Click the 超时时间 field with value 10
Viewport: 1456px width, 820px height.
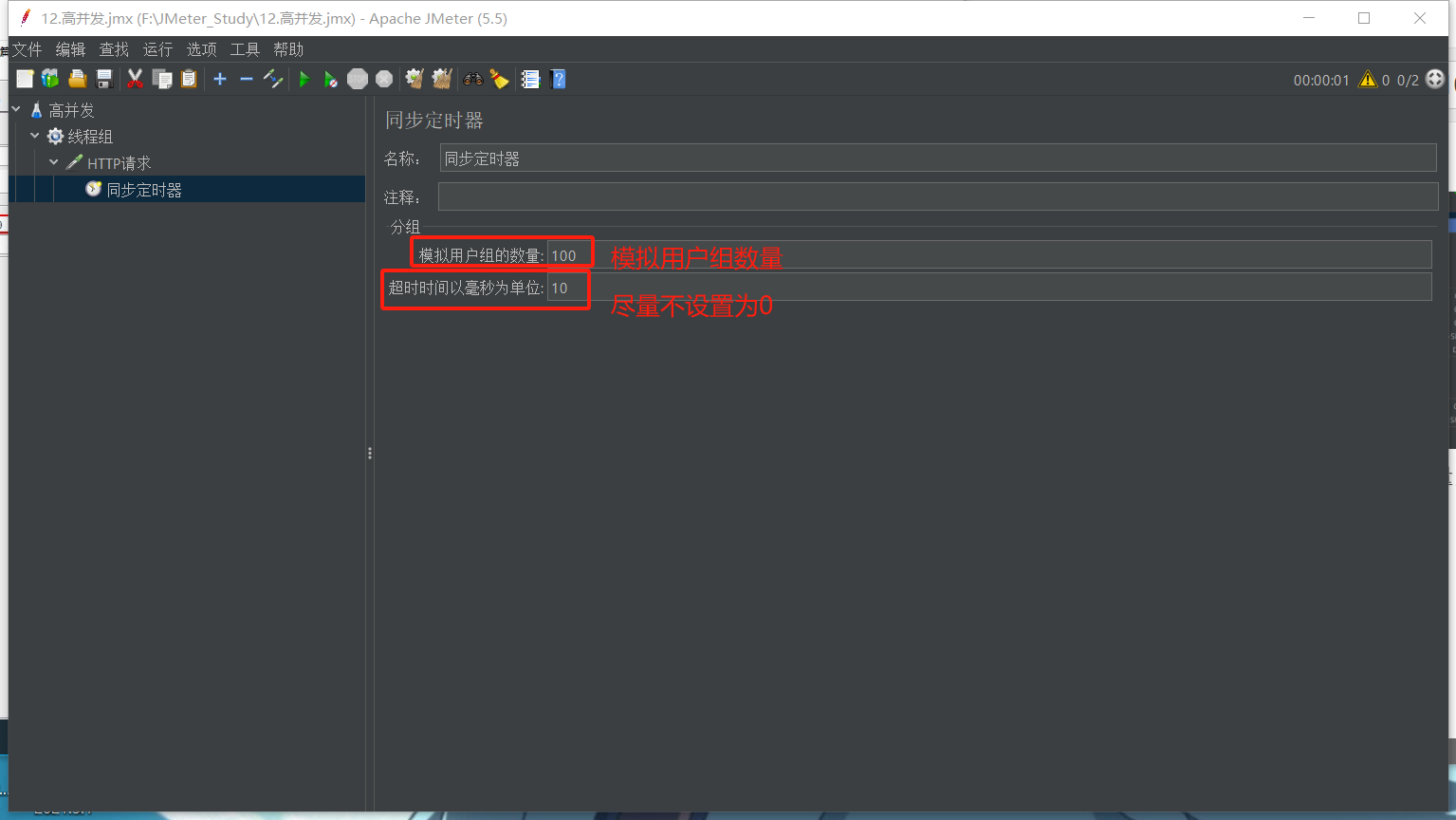click(x=989, y=288)
